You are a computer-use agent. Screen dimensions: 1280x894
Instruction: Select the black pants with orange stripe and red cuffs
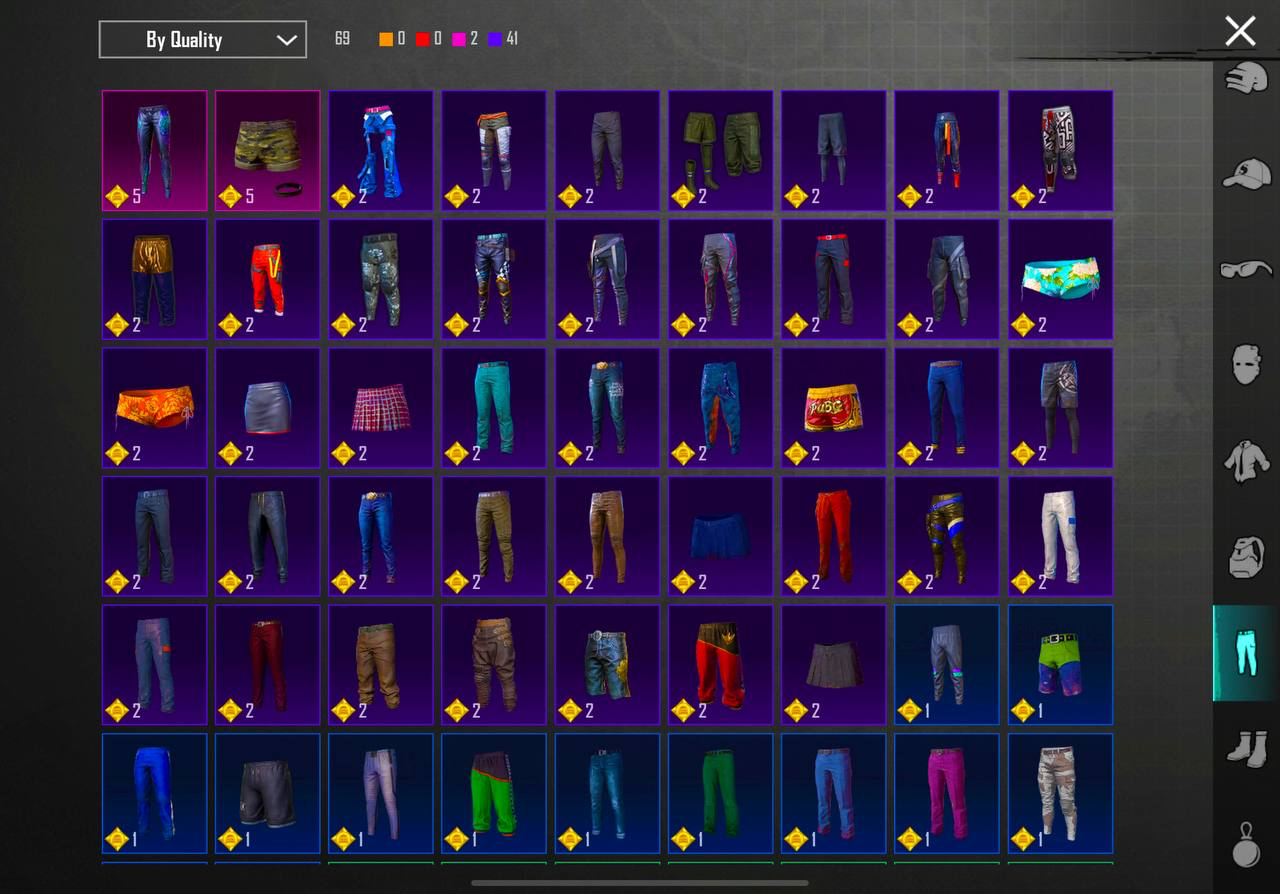tap(946, 151)
